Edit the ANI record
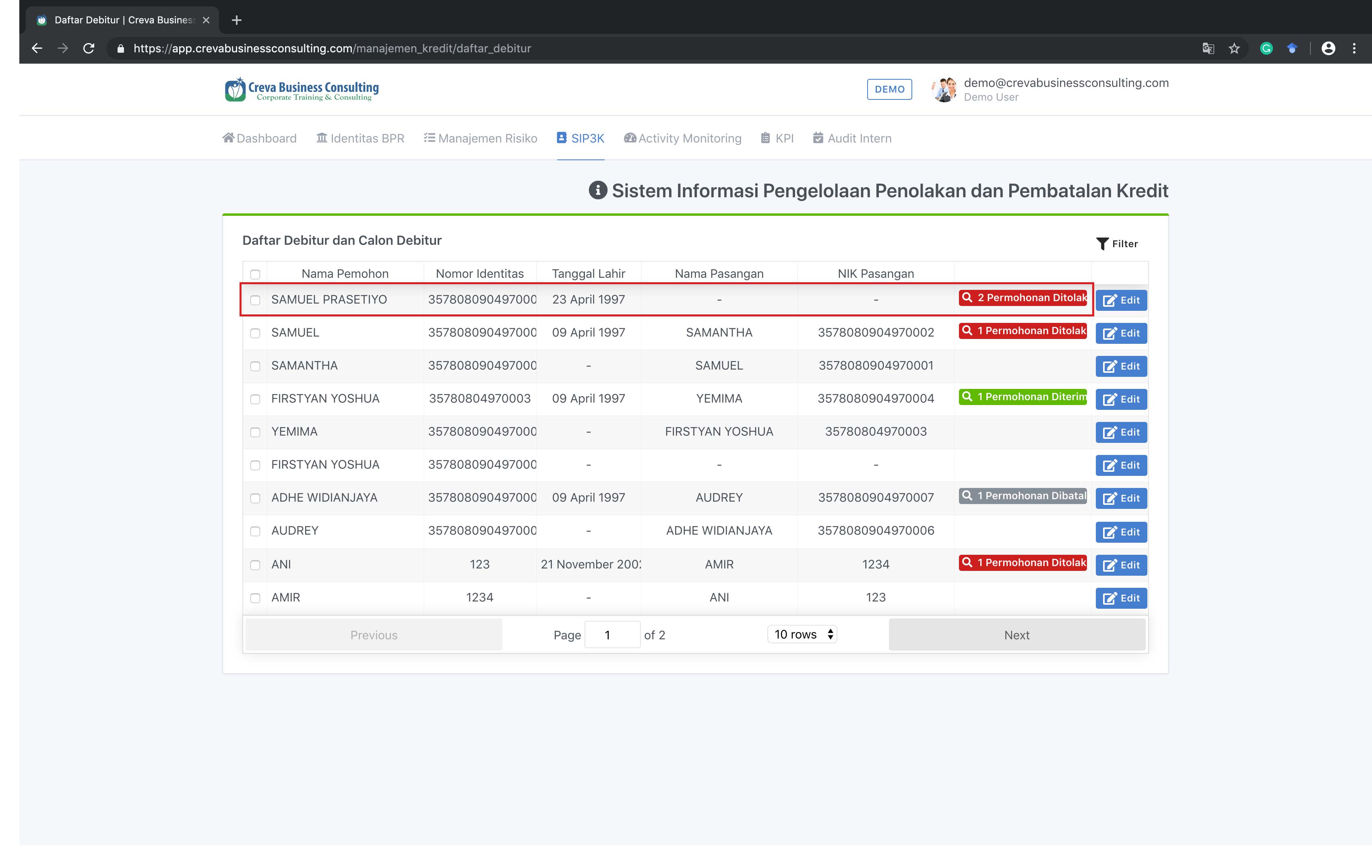 click(x=1121, y=565)
